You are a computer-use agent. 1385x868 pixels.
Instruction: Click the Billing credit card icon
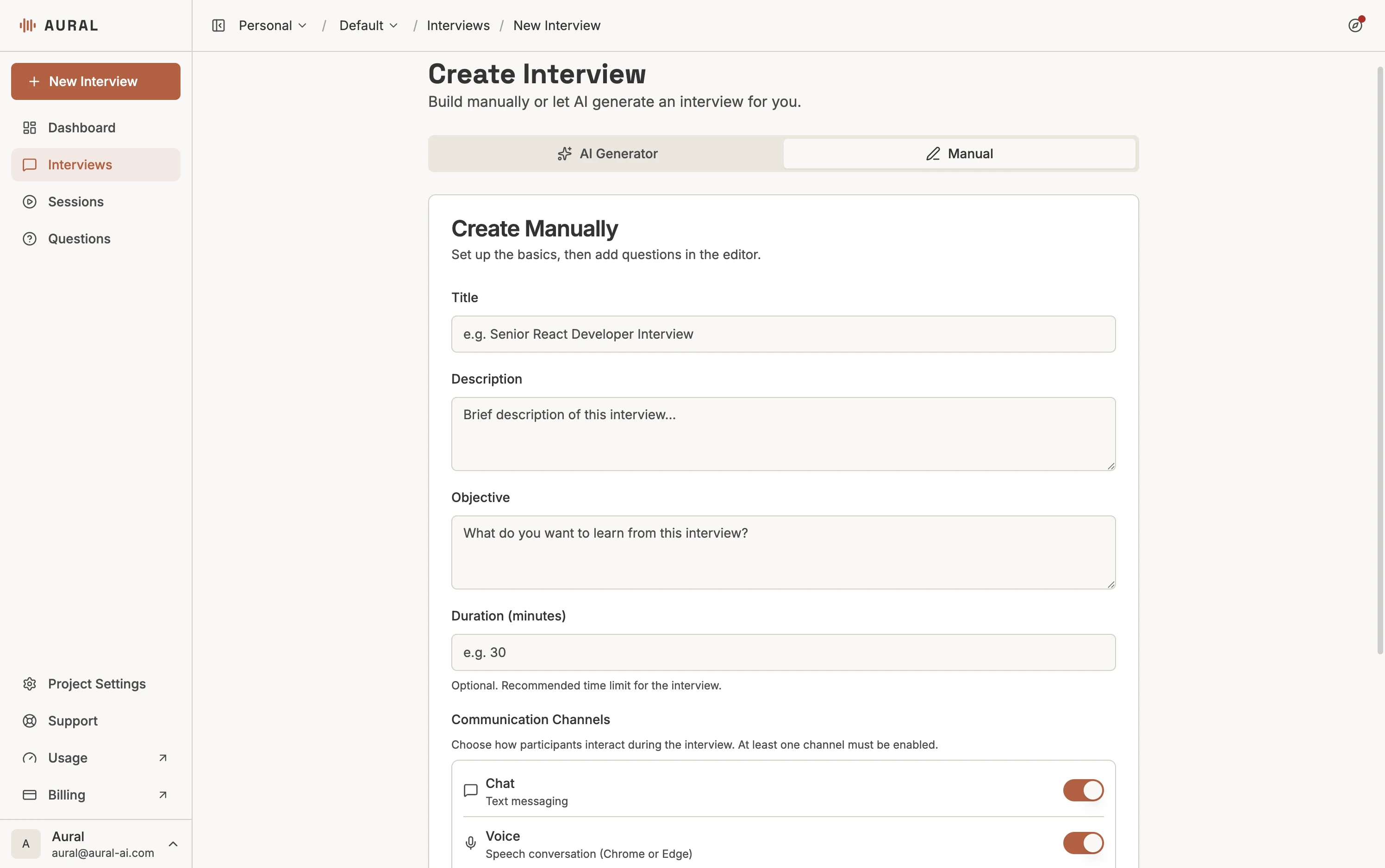[29, 795]
